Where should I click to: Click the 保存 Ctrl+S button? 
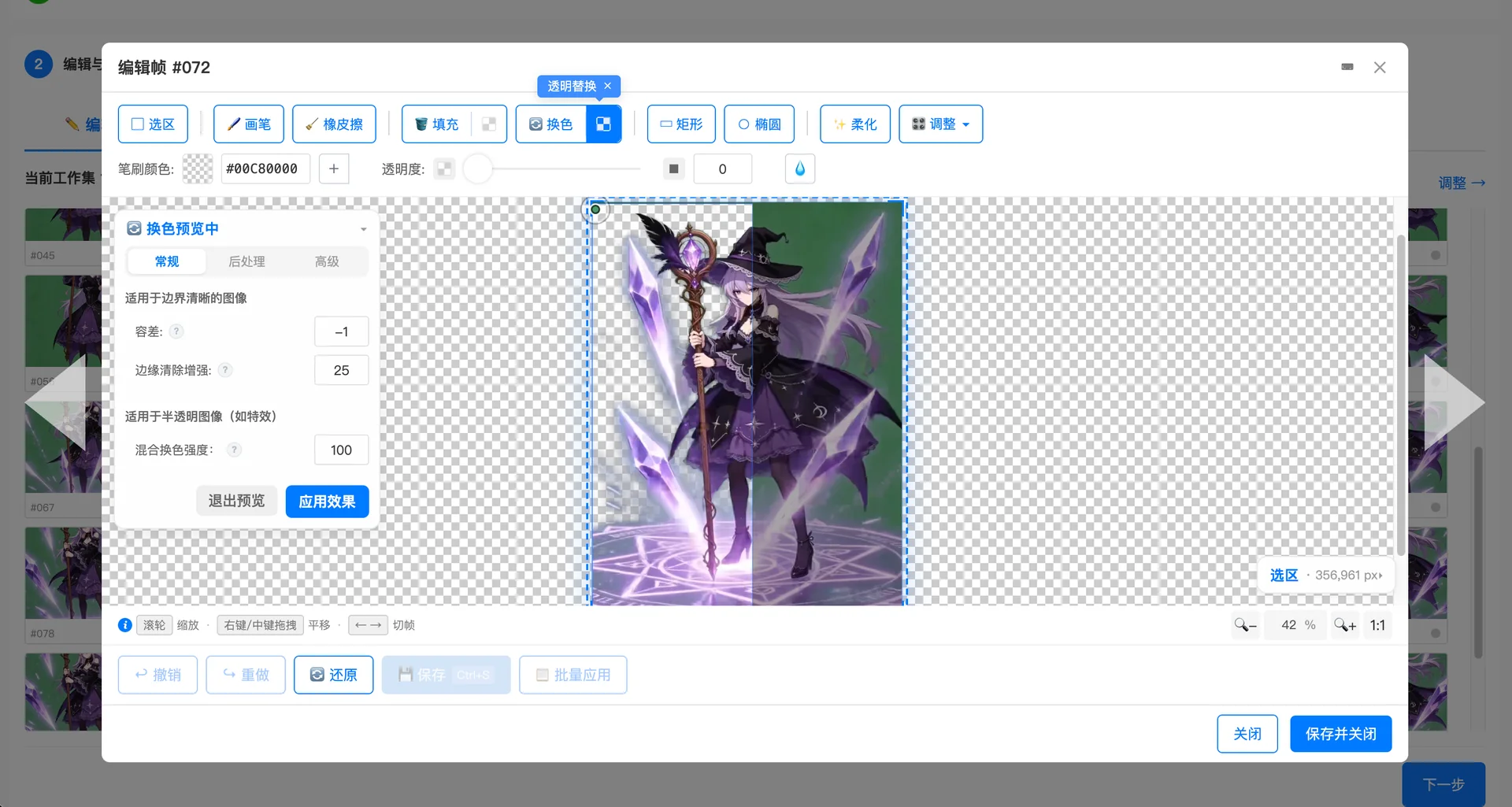pyautogui.click(x=446, y=675)
